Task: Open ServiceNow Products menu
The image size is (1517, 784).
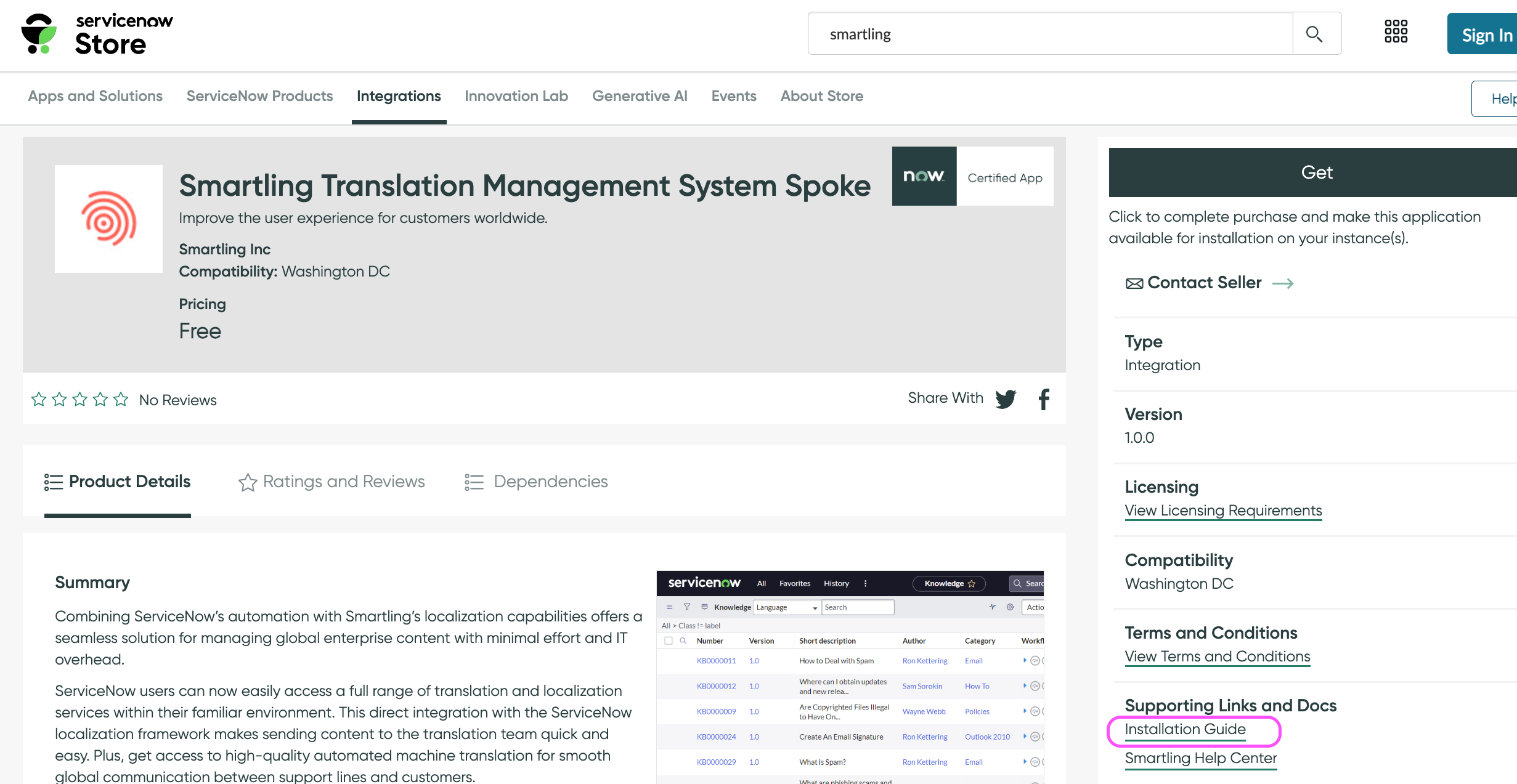Action: 259,96
